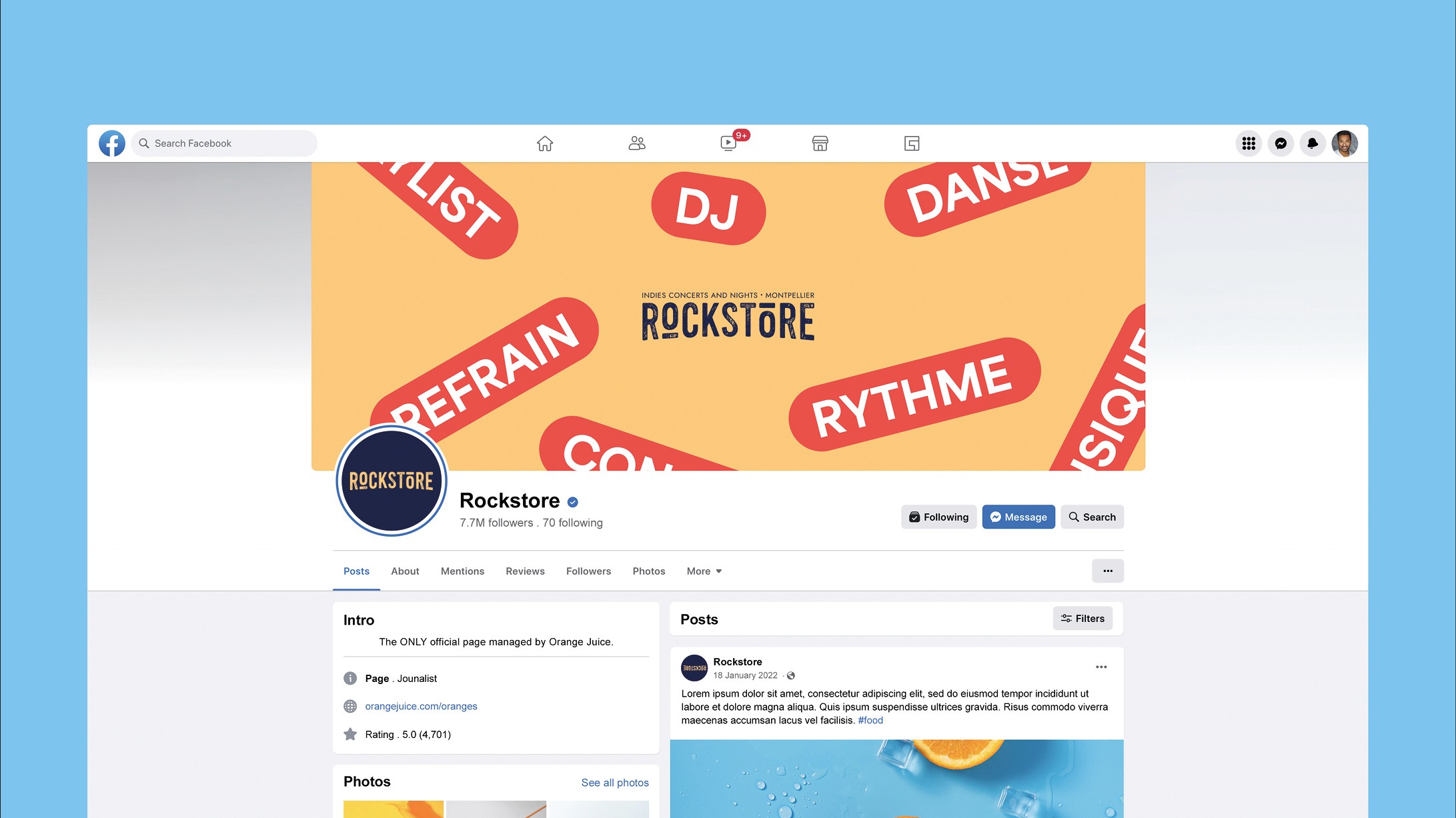Open the post's three-dot options menu
This screenshot has height=818, width=1456.
1101,667
